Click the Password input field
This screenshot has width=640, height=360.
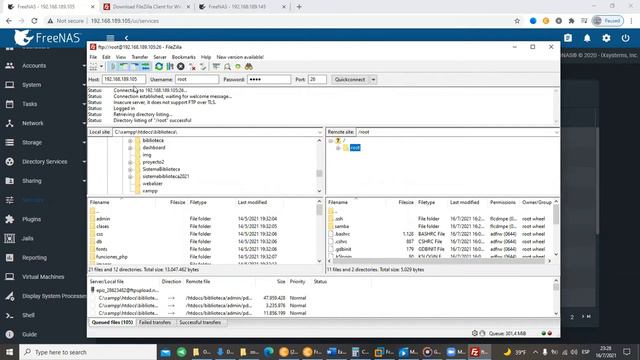(x=269, y=79)
